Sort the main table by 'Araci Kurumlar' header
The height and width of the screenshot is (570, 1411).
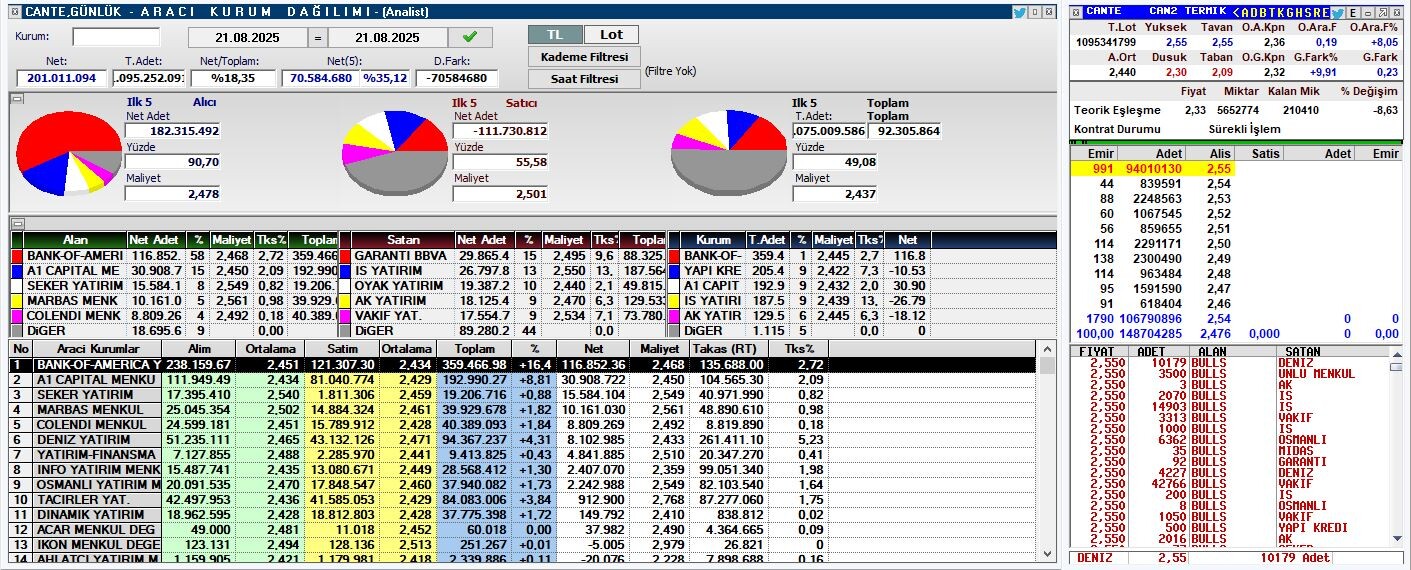(x=97, y=349)
